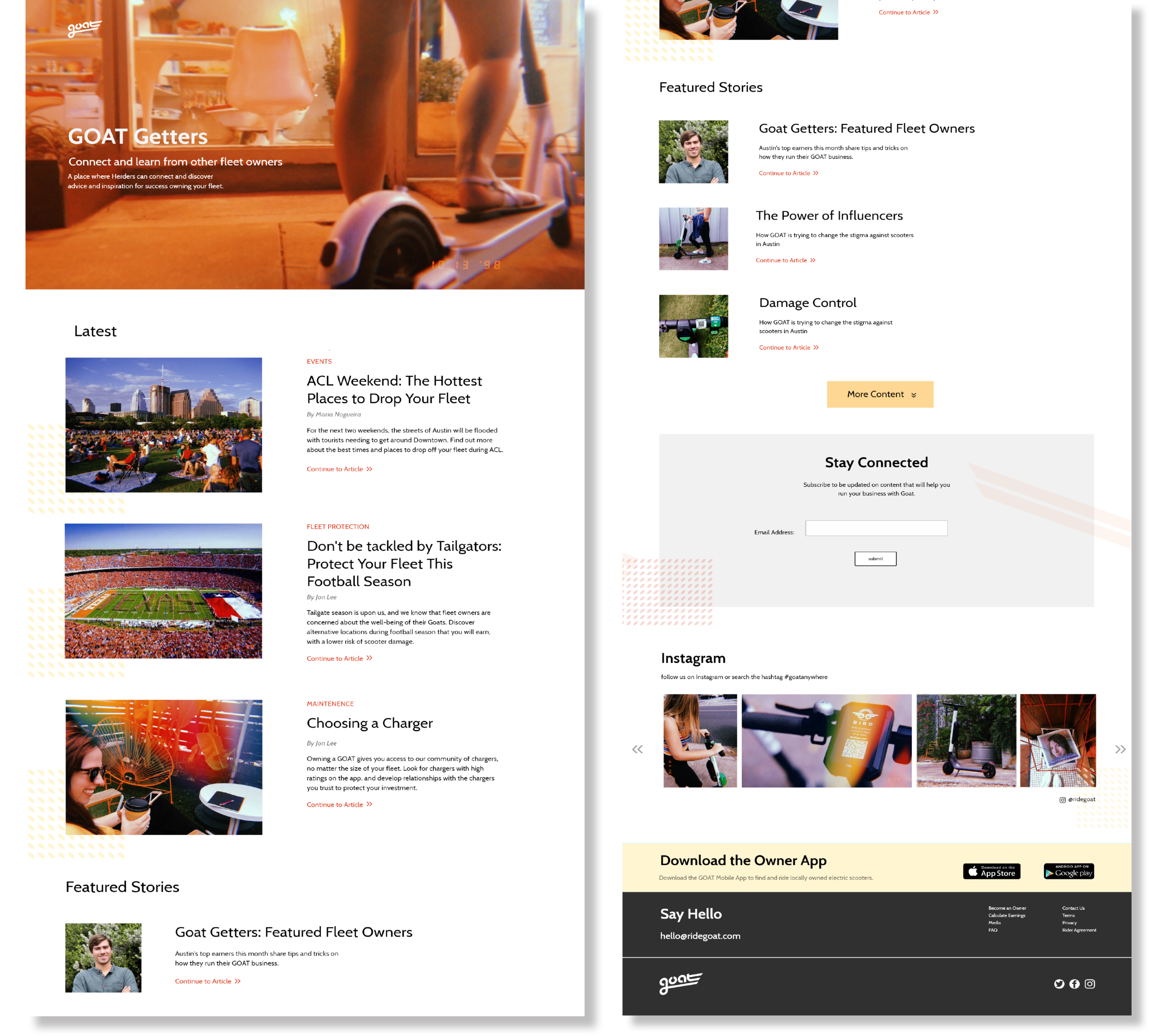The height and width of the screenshot is (1036, 1149).
Task: Select the MAINTENENCE category label
Action: pos(330,703)
